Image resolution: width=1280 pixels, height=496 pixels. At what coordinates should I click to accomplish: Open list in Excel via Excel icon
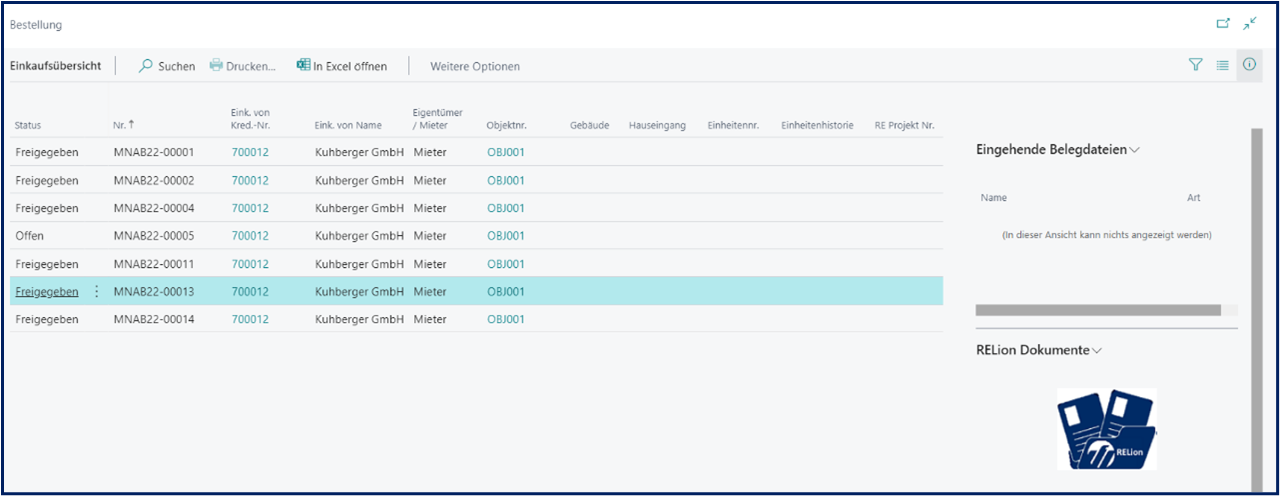tap(303, 66)
